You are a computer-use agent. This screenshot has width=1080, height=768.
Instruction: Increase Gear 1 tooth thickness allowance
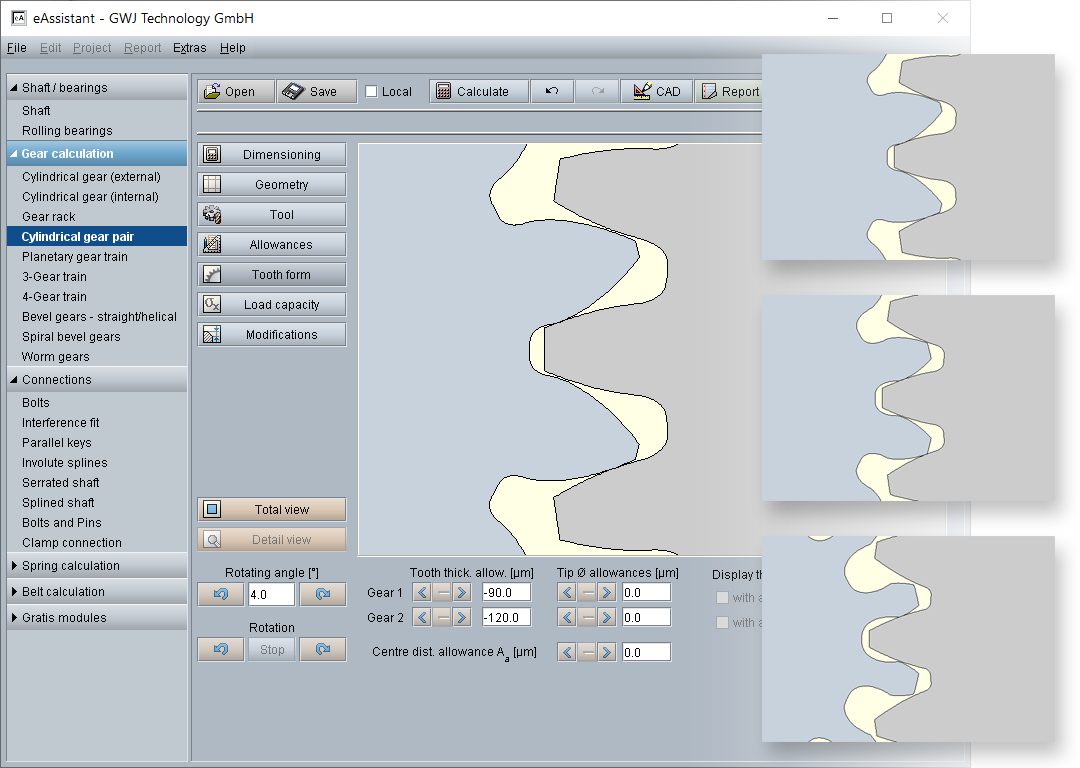(x=462, y=592)
